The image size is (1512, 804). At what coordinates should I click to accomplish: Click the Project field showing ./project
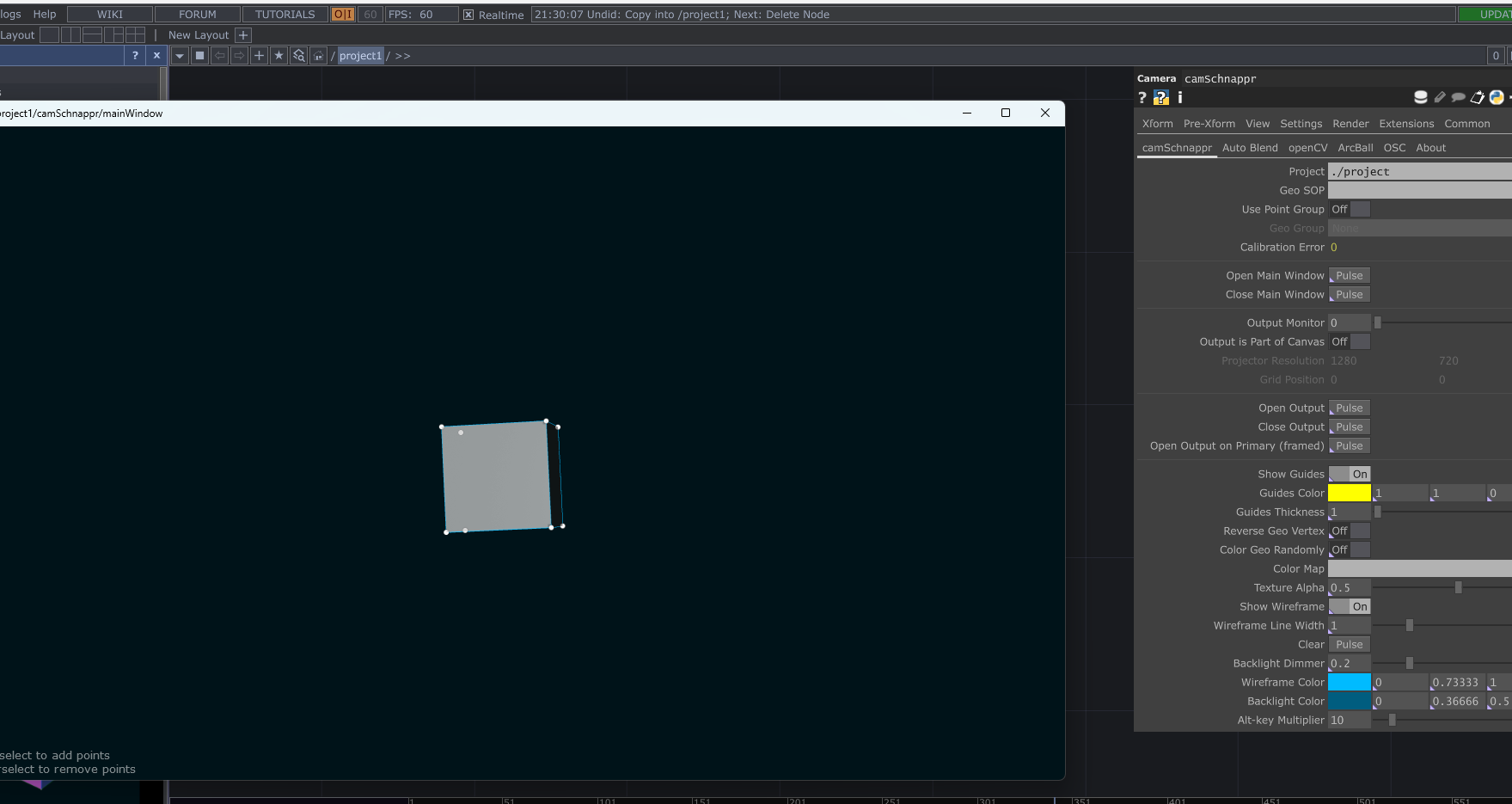[1418, 171]
